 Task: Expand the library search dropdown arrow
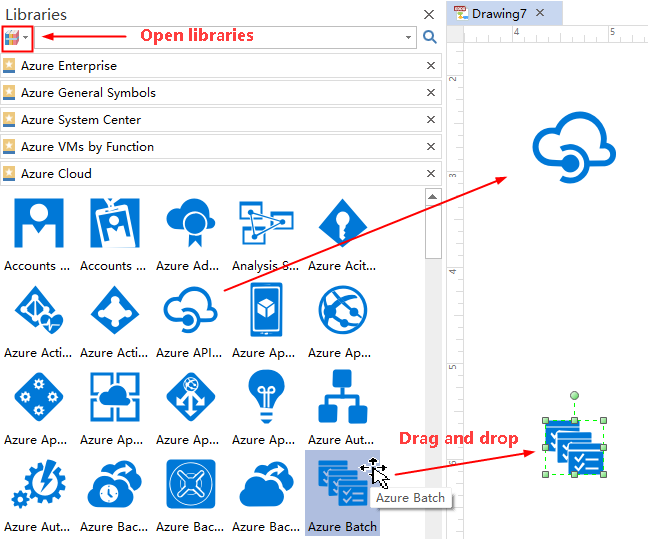tap(408, 38)
